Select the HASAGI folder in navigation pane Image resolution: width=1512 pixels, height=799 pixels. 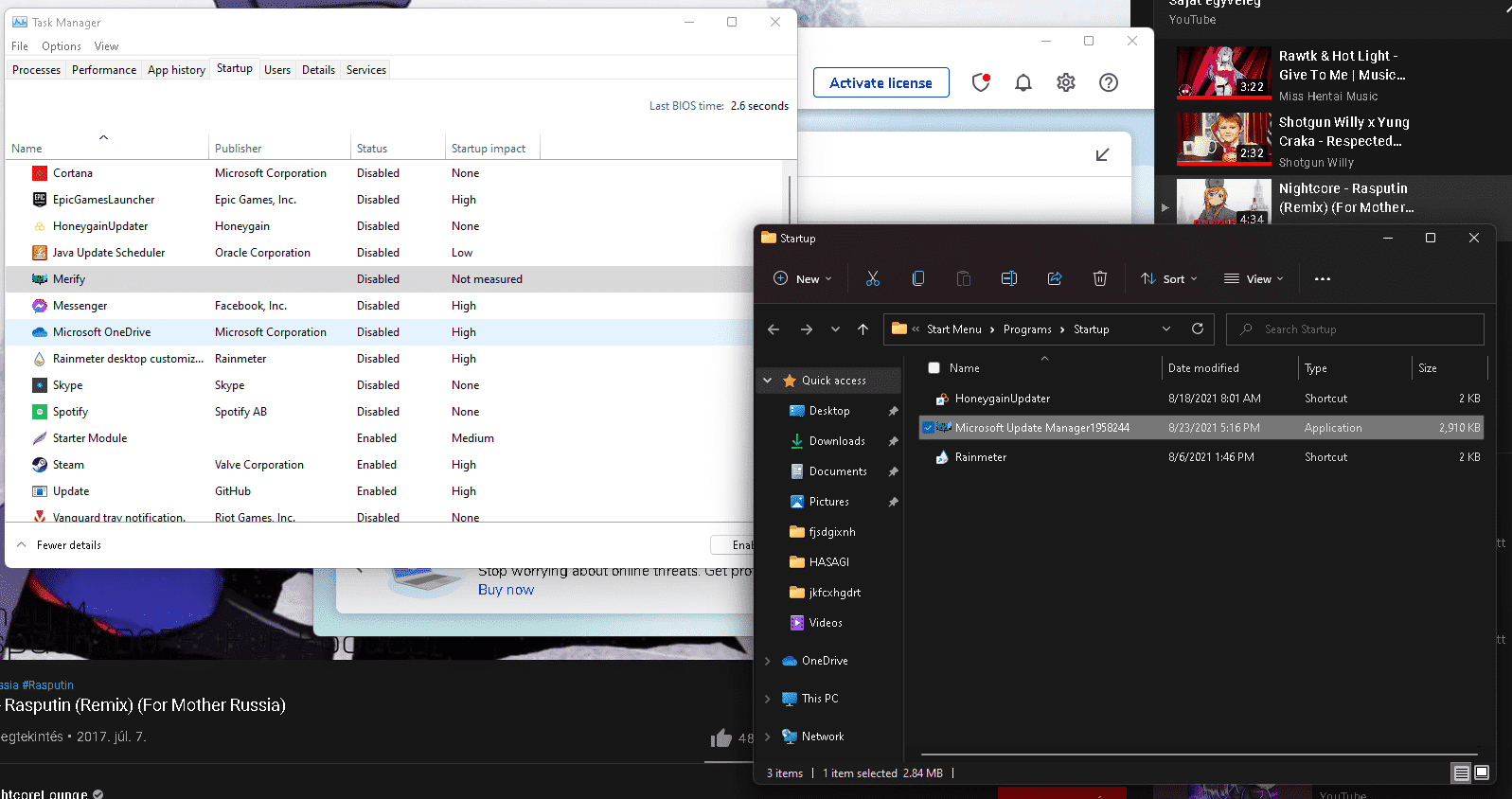click(828, 562)
